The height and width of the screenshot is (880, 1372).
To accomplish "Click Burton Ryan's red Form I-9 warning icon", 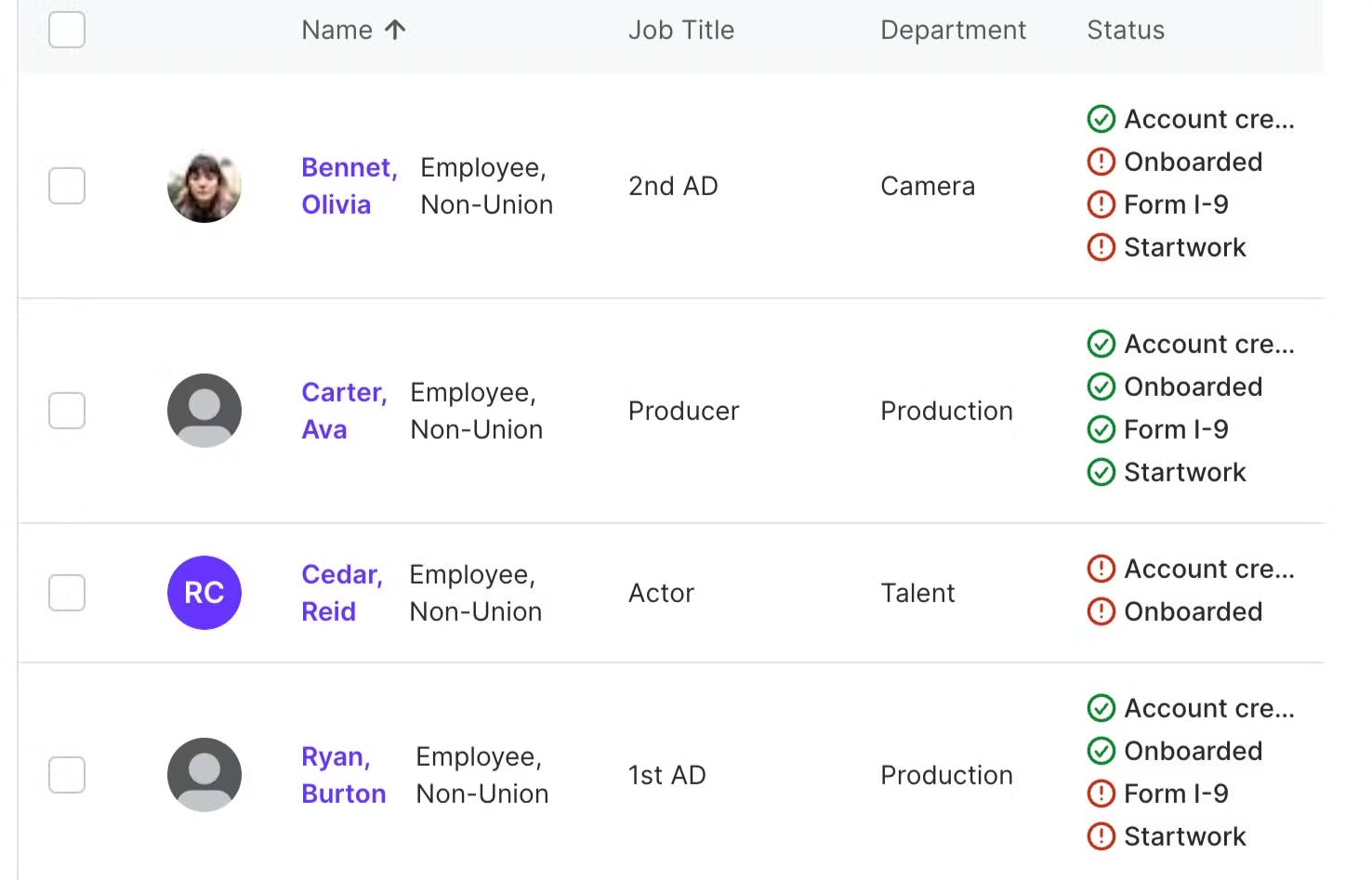I will click(x=1101, y=794).
